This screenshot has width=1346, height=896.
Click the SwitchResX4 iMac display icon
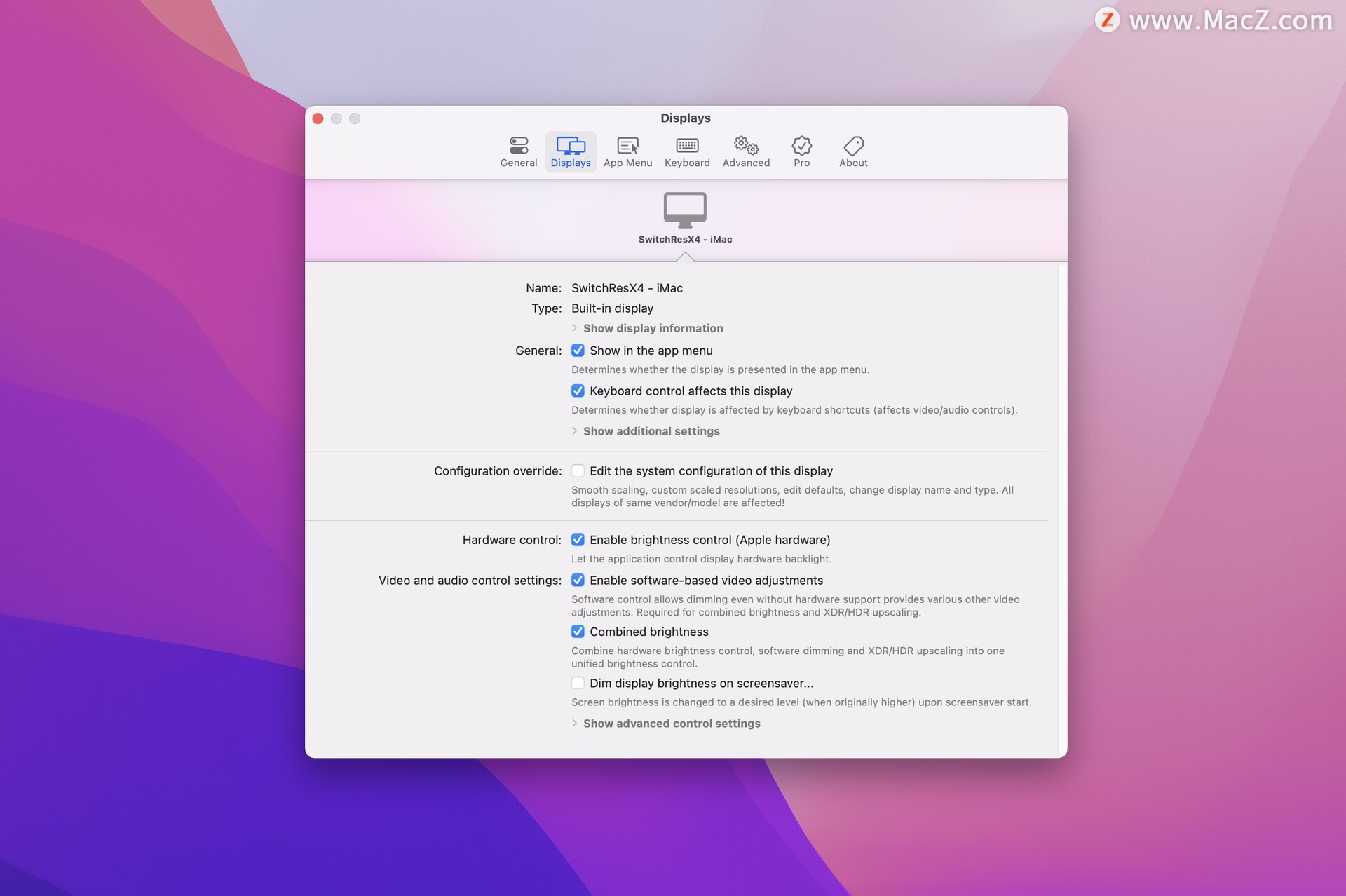(x=685, y=207)
